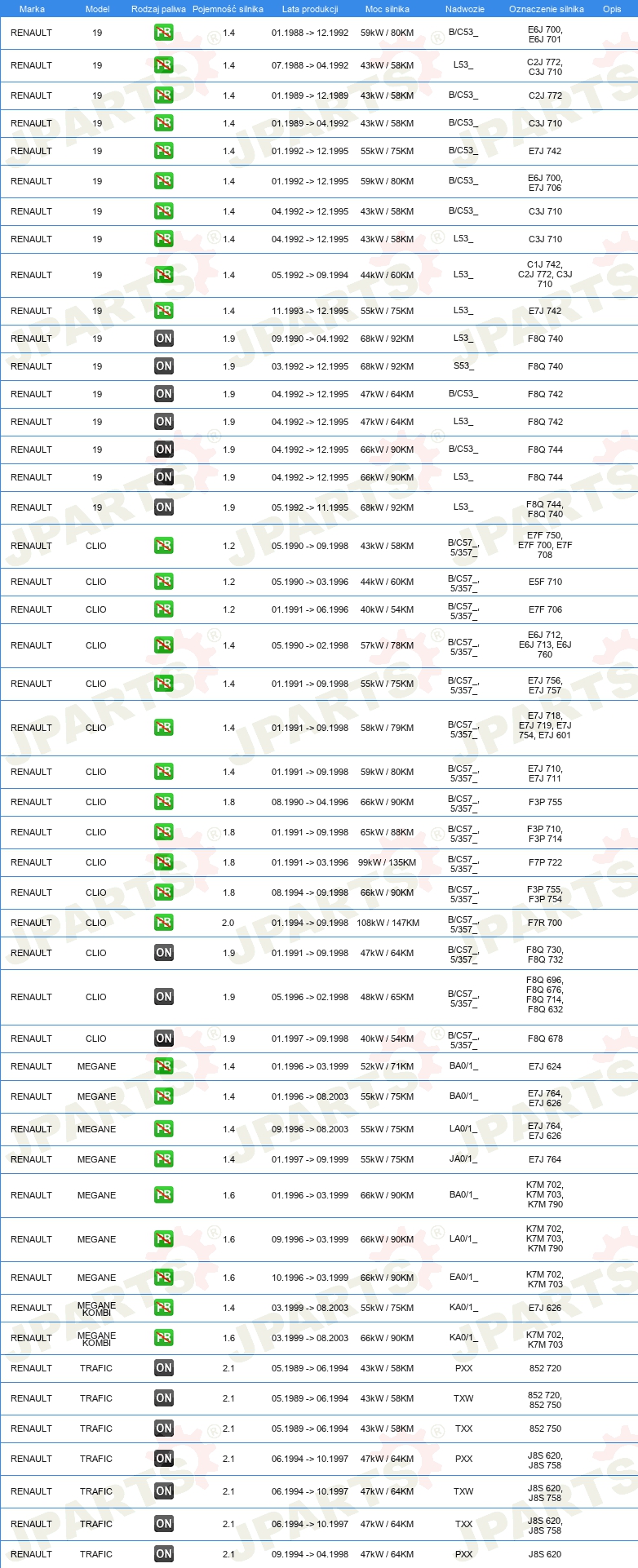Click petrol icon in Megane EA0/1_ row
This screenshot has width=638, height=1568.
[164, 1278]
